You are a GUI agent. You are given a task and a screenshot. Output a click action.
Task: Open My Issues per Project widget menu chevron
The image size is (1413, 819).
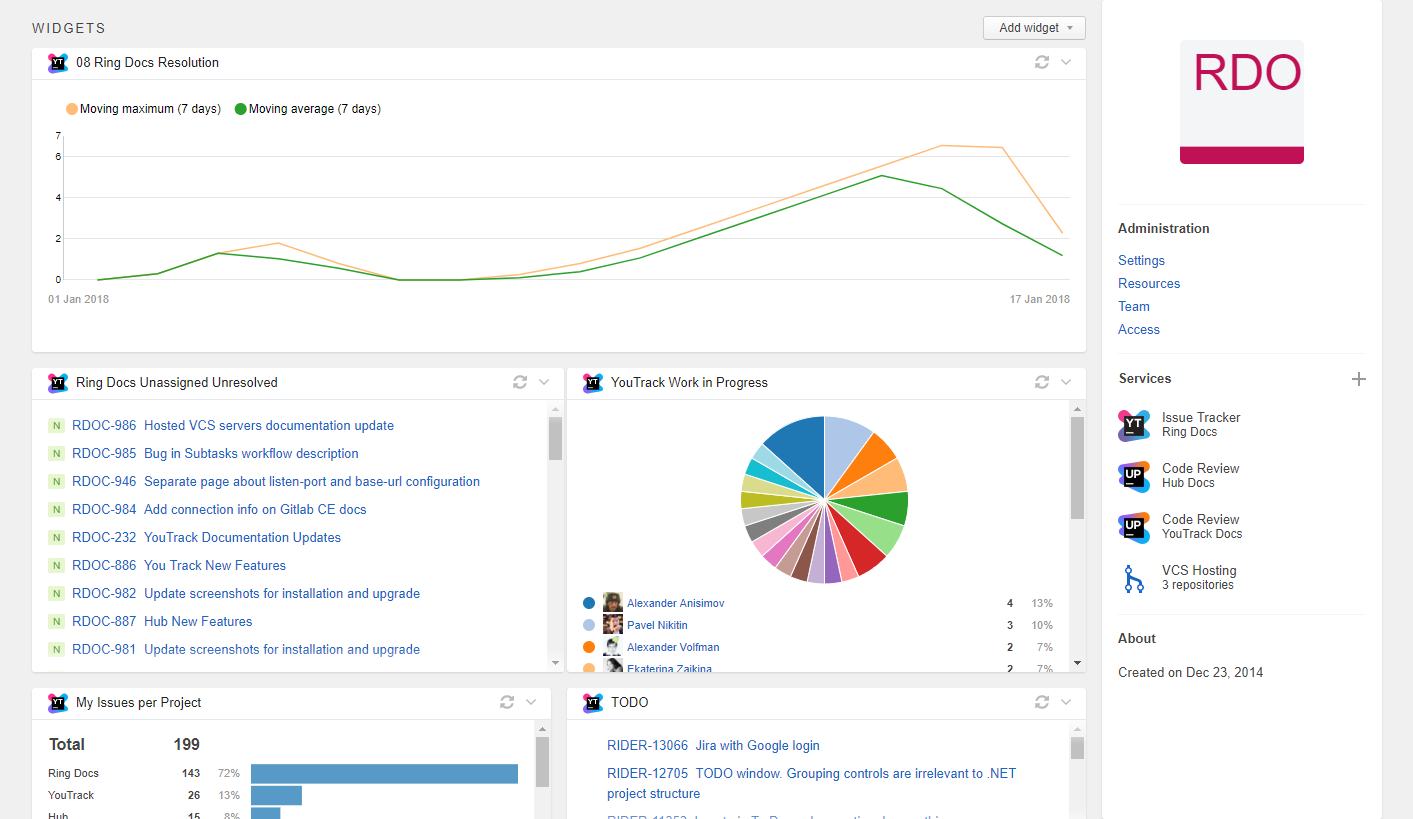coord(531,702)
